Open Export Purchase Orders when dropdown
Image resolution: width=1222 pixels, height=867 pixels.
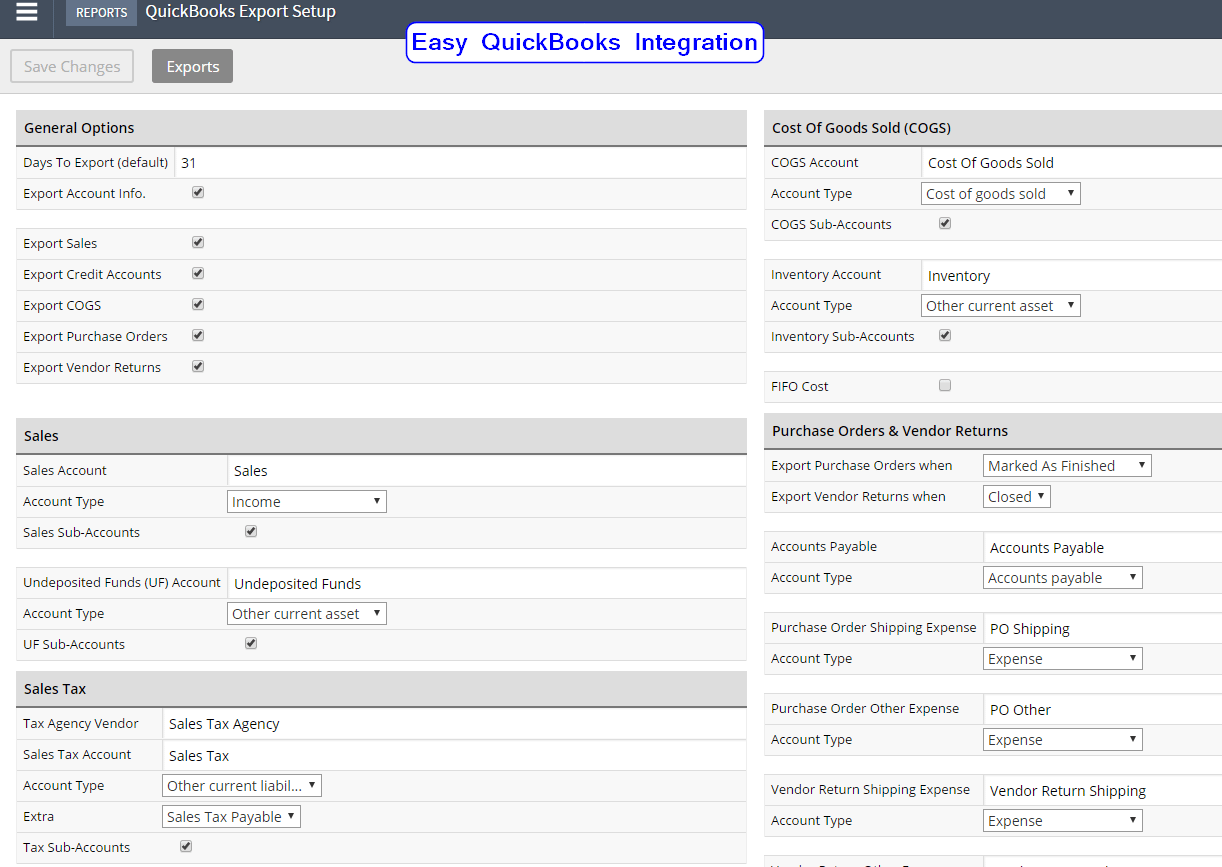[x=1067, y=466]
